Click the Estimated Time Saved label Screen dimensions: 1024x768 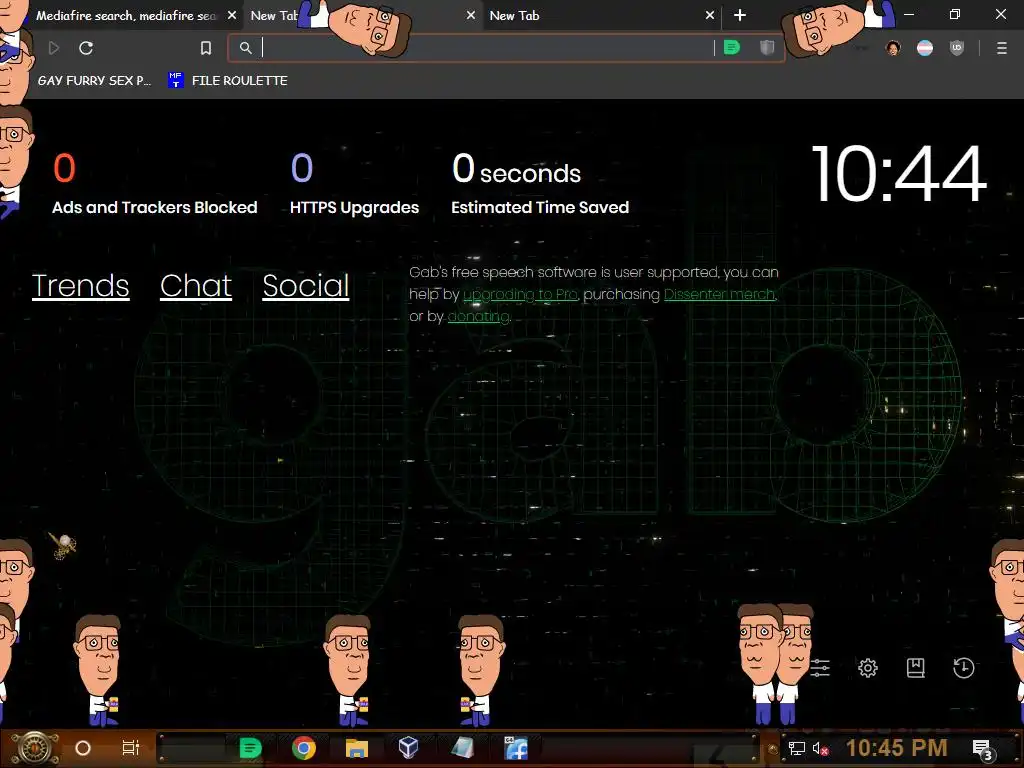(x=540, y=208)
